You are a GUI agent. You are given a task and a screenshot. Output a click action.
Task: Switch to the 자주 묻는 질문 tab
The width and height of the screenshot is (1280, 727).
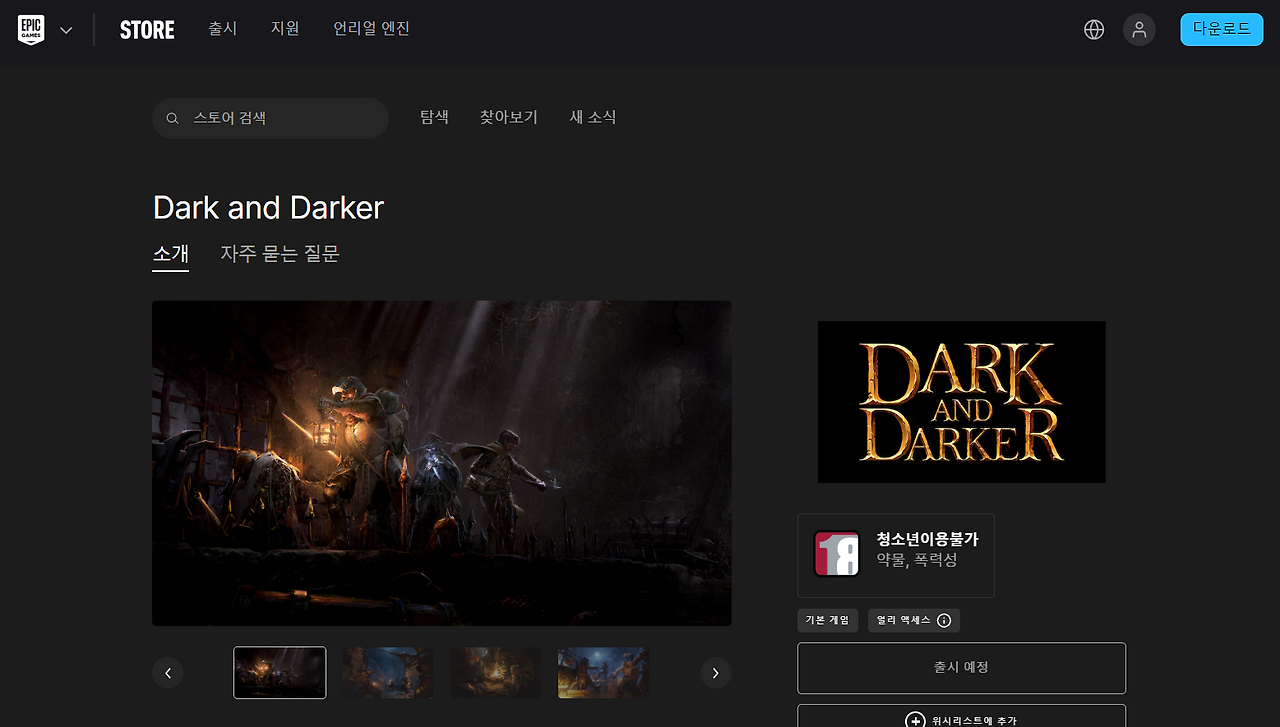[280, 254]
